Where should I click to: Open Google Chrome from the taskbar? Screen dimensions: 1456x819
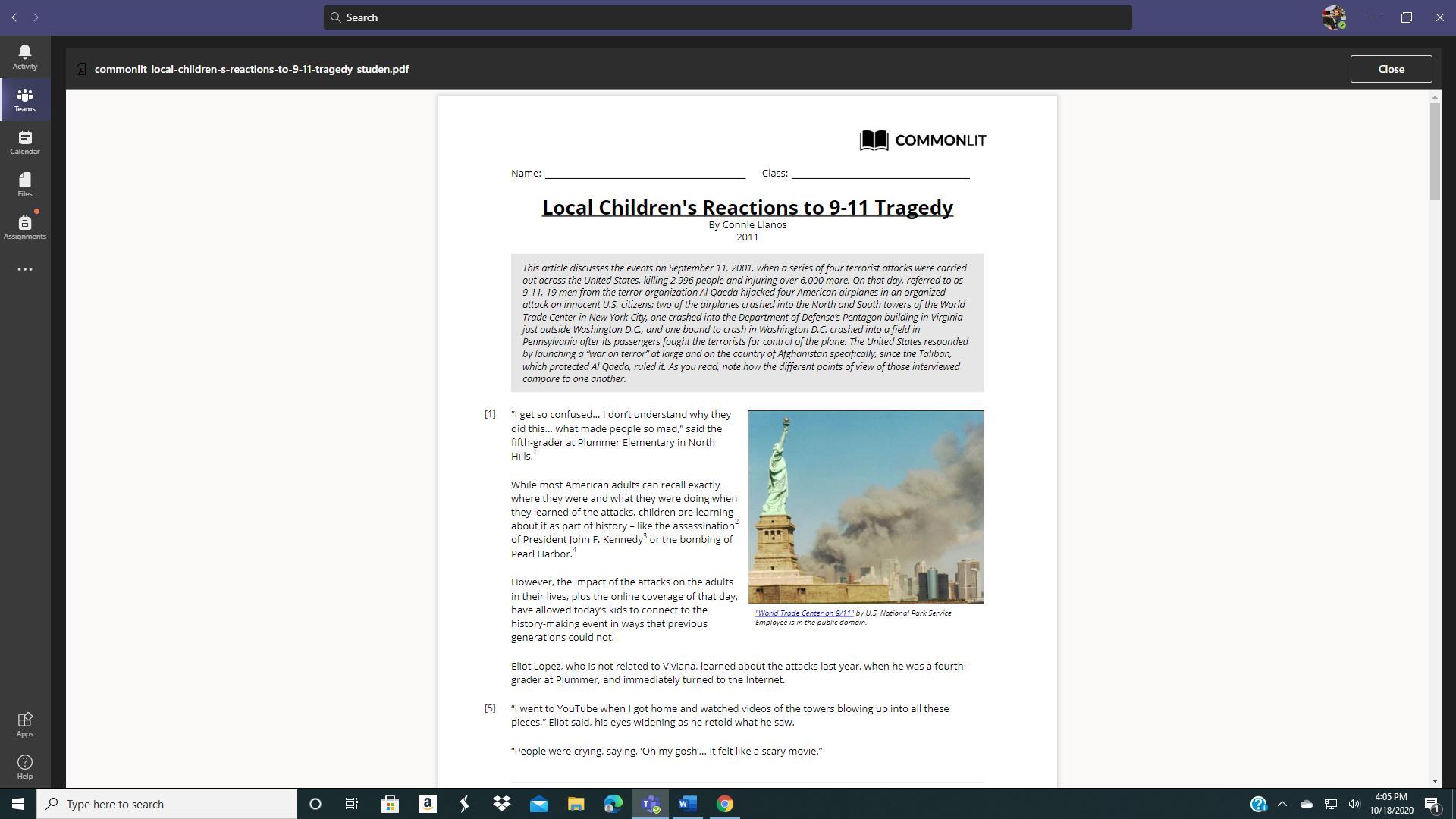pos(724,804)
